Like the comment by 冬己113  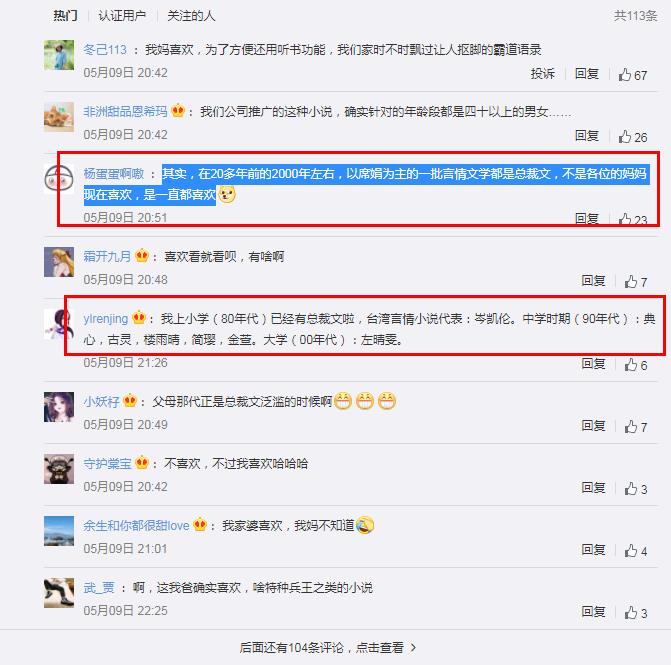click(x=632, y=75)
